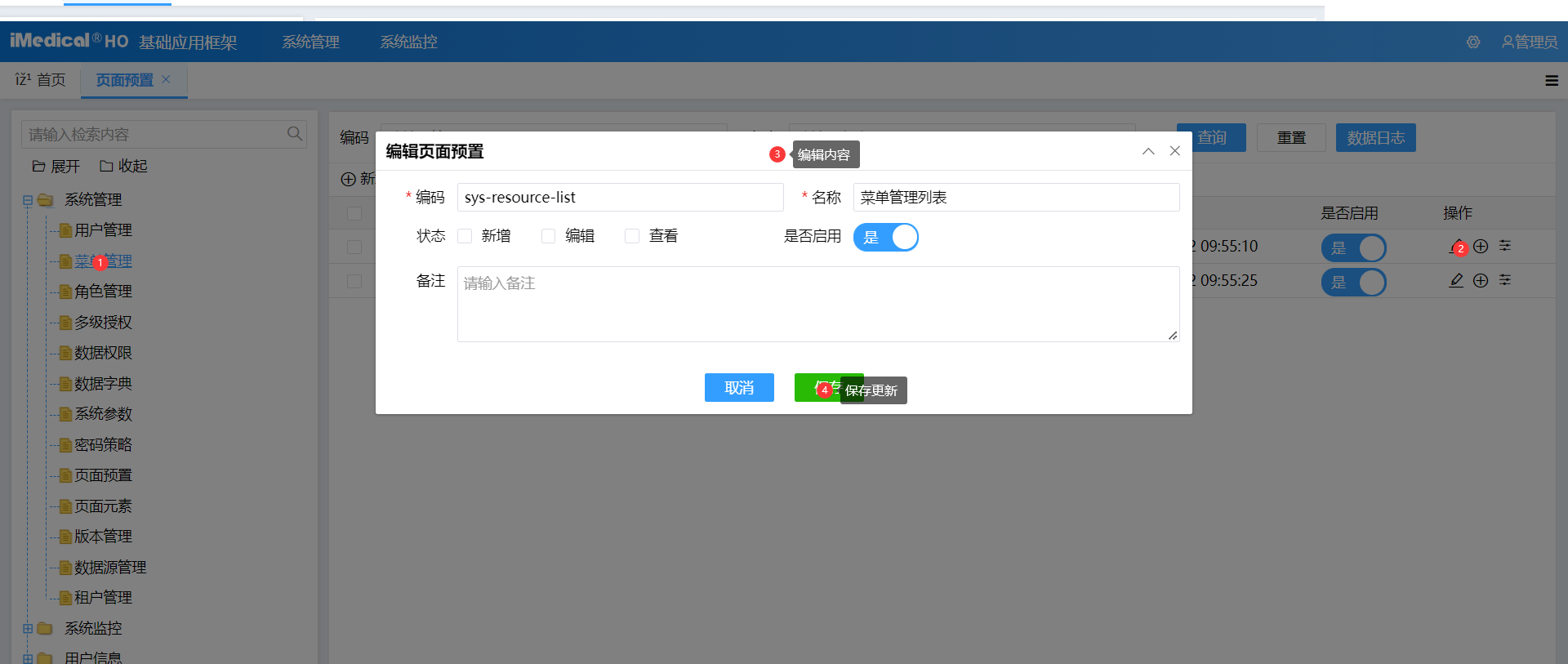The image size is (1568, 664).
Task: Switch to the 首页 tab
Action: pos(41,80)
